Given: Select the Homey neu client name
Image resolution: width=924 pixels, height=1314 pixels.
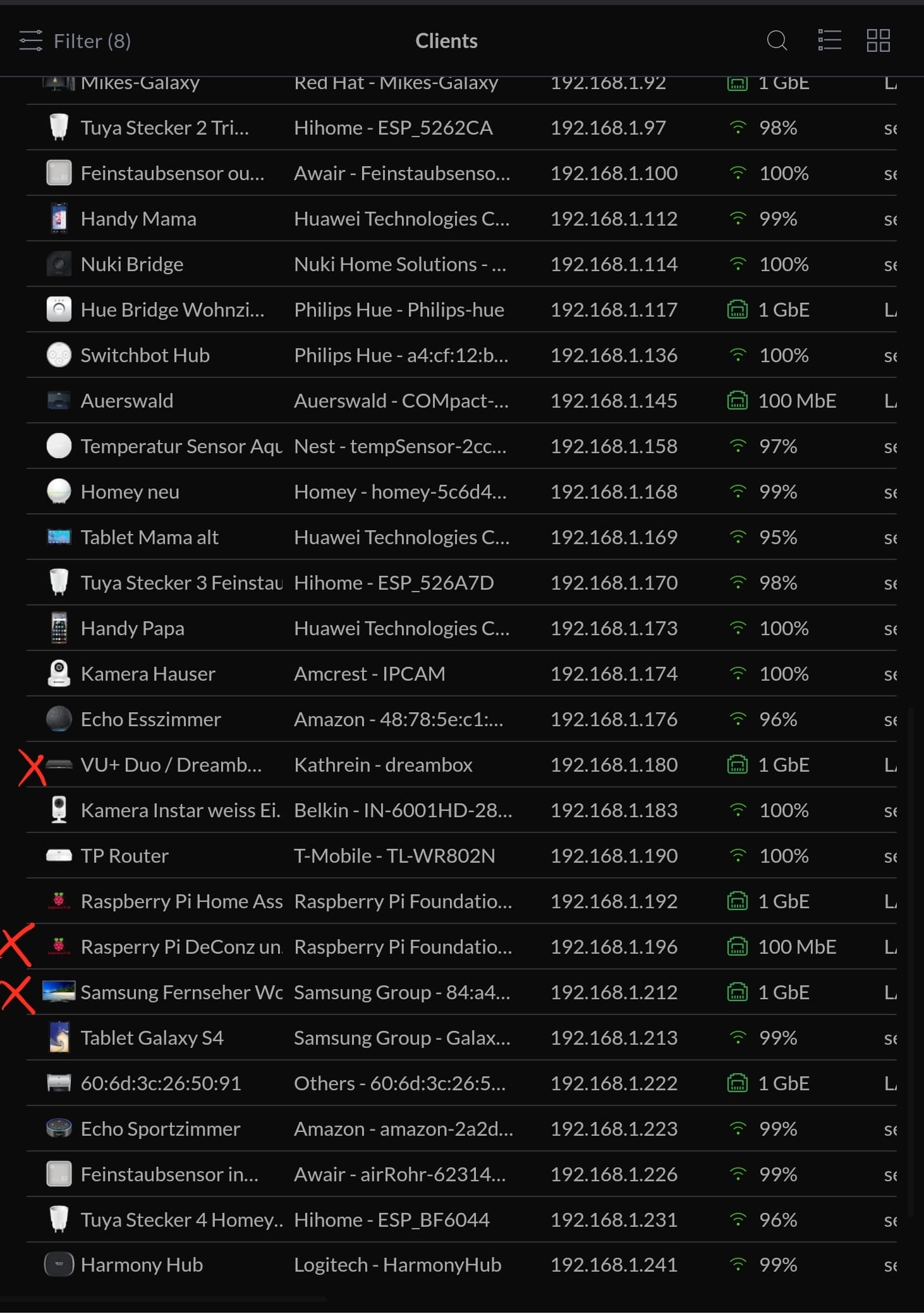Looking at the screenshot, I should 130,492.
